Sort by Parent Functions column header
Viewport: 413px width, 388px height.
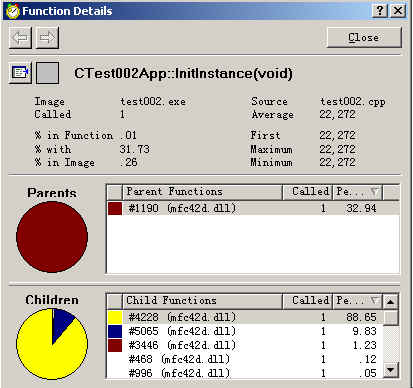click(202, 192)
